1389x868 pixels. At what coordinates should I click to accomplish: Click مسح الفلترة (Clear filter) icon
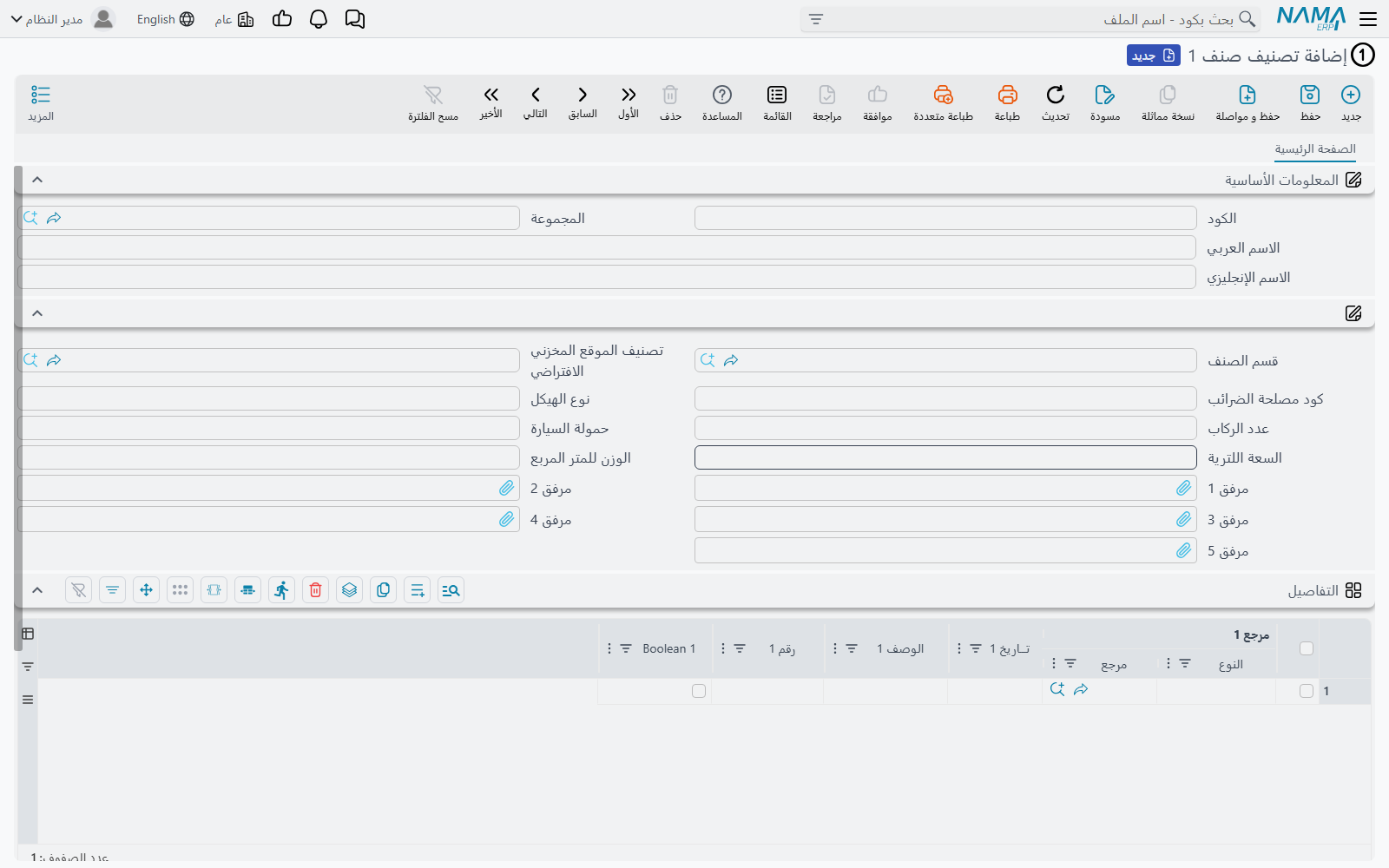tap(433, 95)
